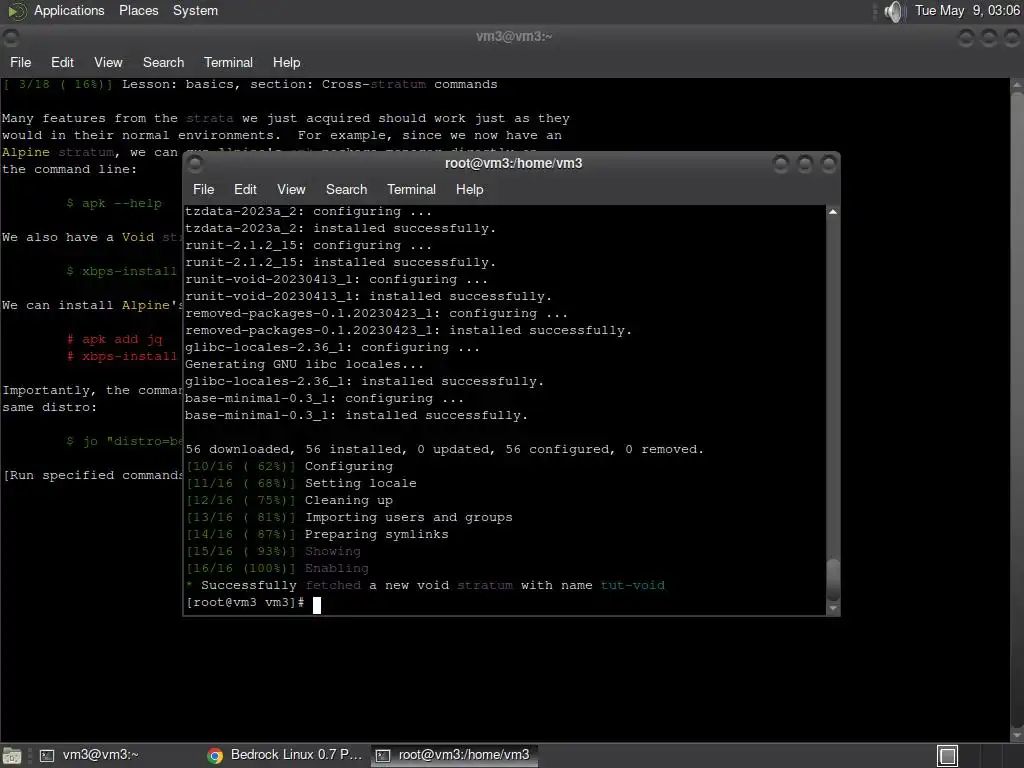This screenshot has height=768, width=1024.
Task: Click the volume speaker icon in top panel
Action: [894, 11]
